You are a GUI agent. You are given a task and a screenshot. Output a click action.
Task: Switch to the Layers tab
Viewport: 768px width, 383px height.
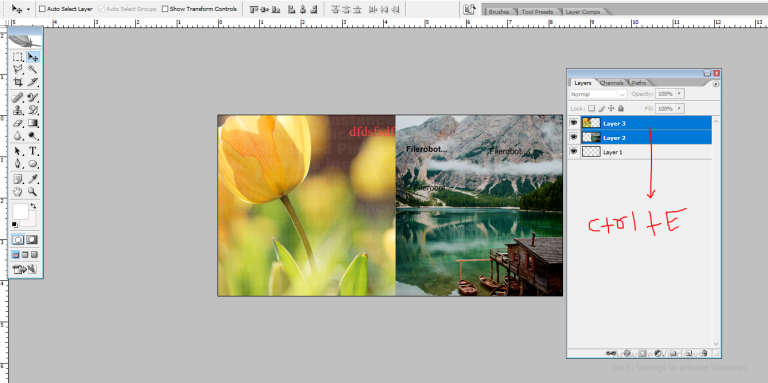tap(583, 83)
